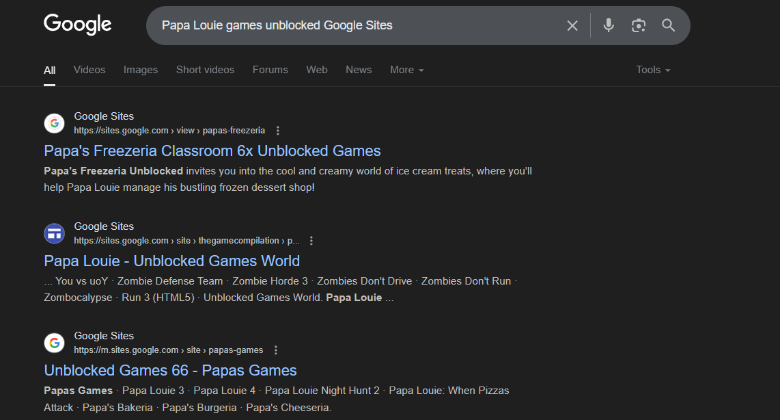
Task: Clear the search box text
Action: pos(572,25)
